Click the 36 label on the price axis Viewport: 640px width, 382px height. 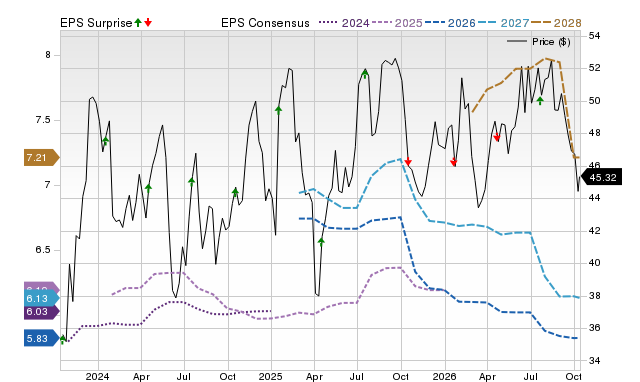[x=594, y=328]
